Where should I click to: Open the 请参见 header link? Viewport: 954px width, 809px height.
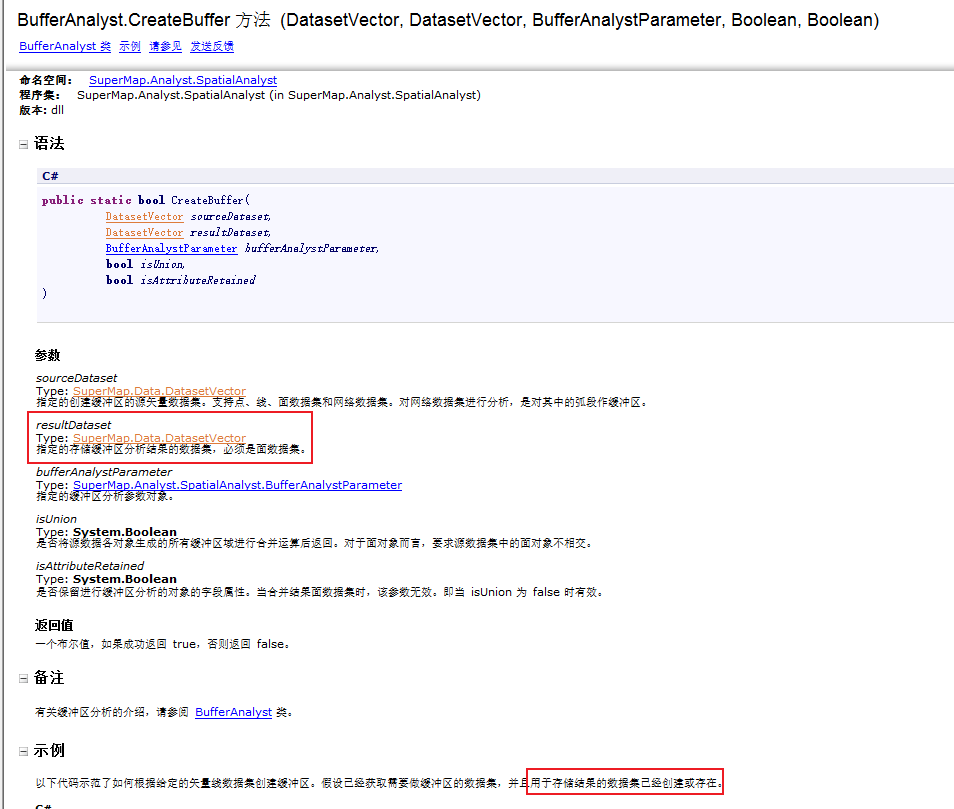click(x=165, y=46)
